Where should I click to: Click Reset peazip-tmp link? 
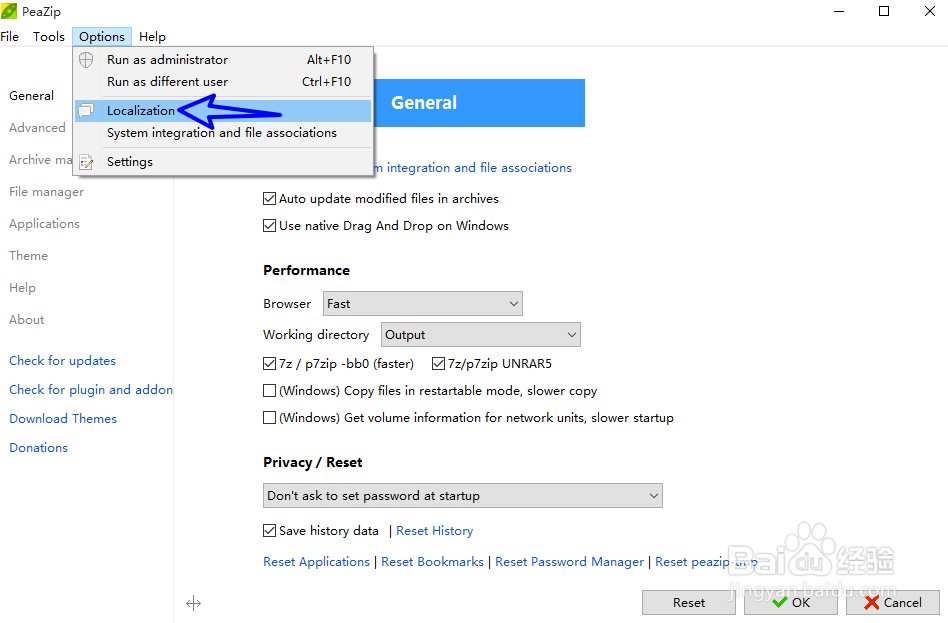pyautogui.click(x=706, y=562)
